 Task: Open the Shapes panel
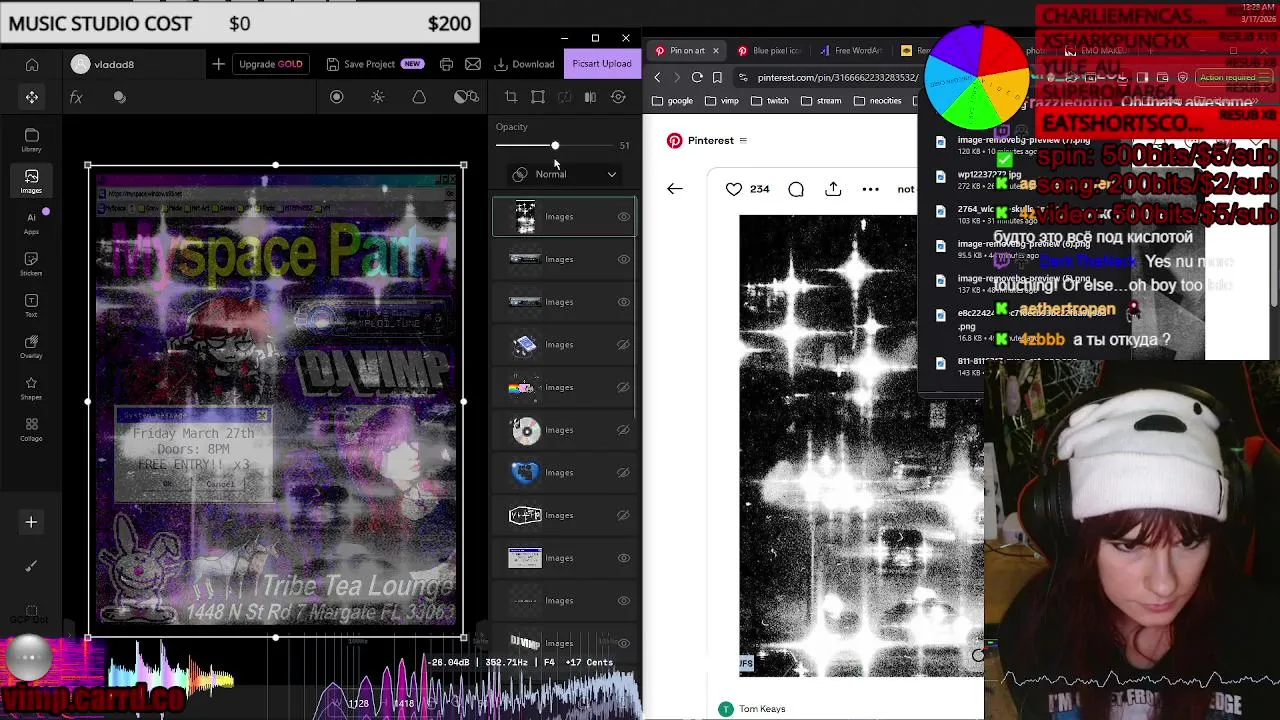[x=32, y=388]
